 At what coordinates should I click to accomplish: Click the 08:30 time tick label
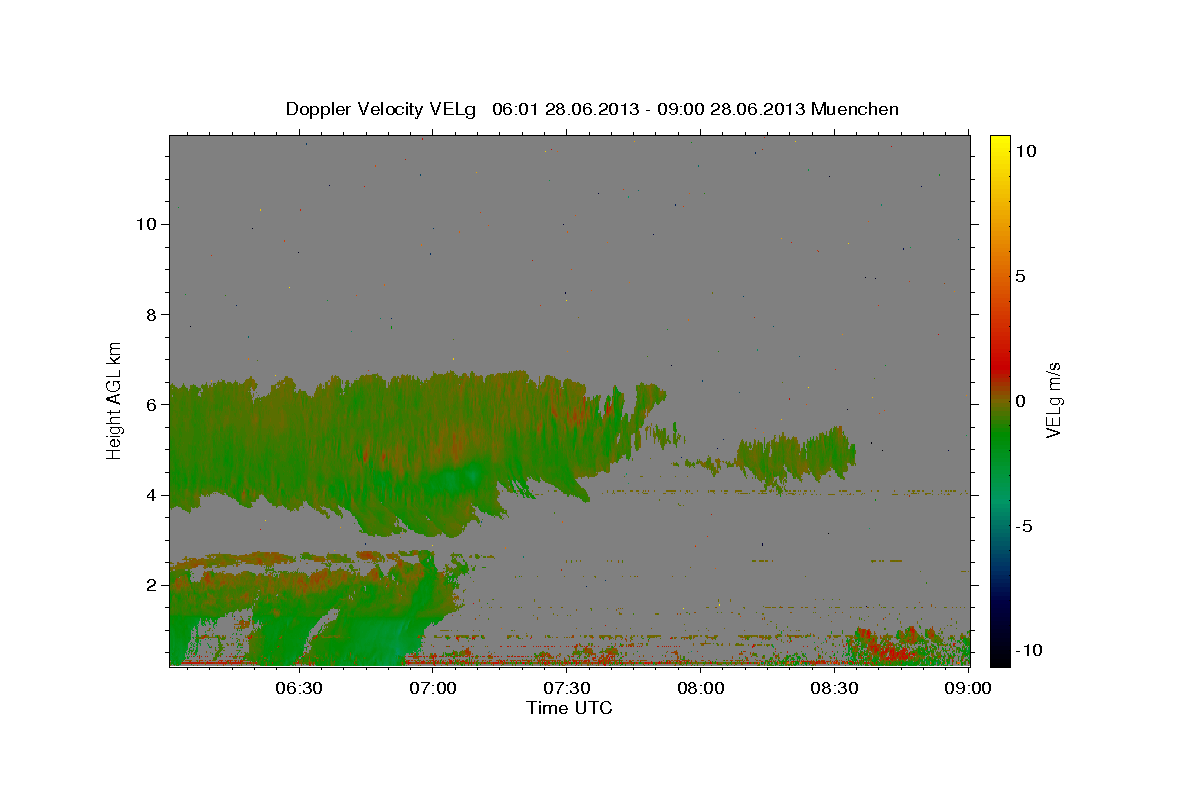click(835, 688)
